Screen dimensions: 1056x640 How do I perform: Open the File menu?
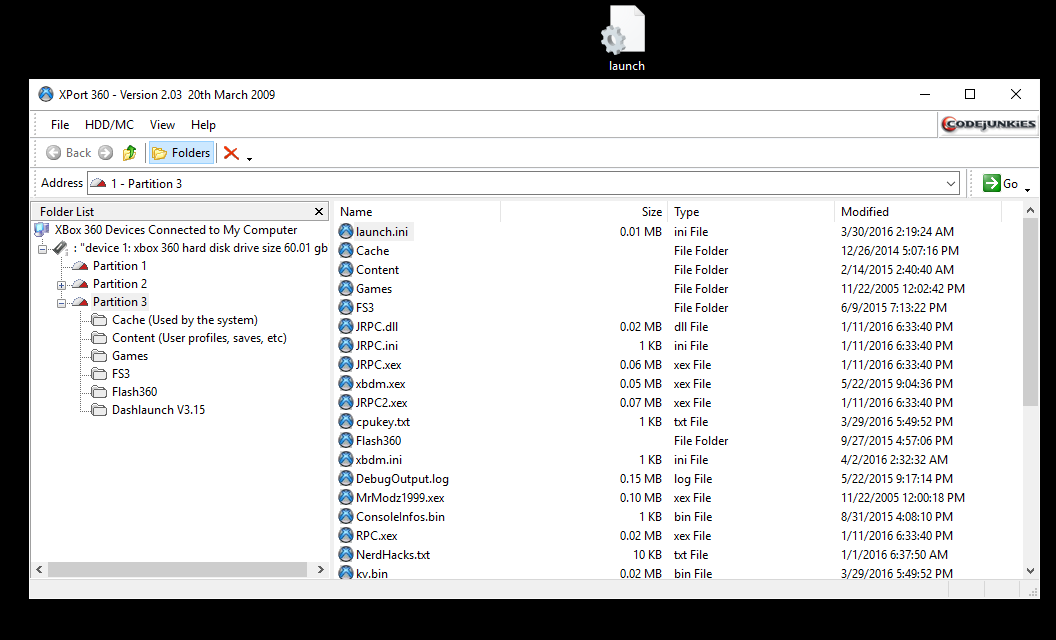point(60,125)
